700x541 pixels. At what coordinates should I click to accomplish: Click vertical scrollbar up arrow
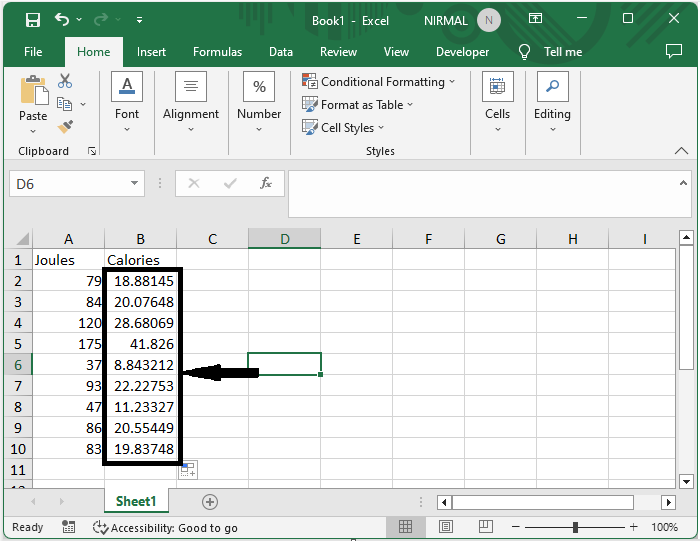[x=687, y=237]
